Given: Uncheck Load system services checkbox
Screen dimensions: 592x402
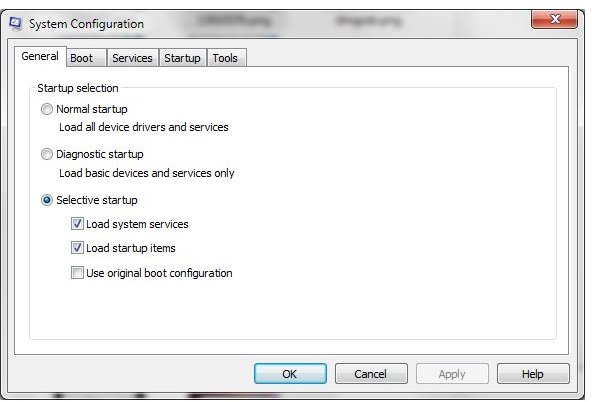Looking at the screenshot, I should pyautogui.click(x=77, y=224).
